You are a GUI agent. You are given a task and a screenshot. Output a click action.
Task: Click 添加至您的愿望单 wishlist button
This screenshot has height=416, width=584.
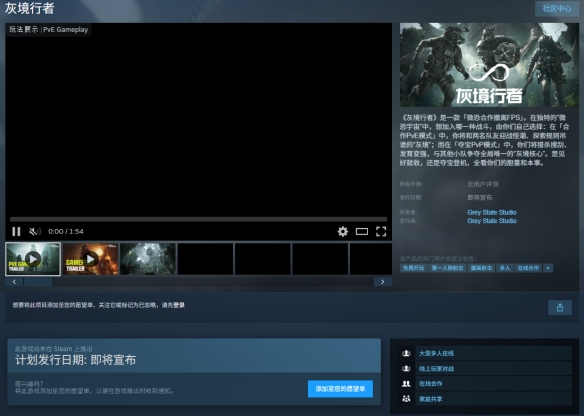(340, 389)
